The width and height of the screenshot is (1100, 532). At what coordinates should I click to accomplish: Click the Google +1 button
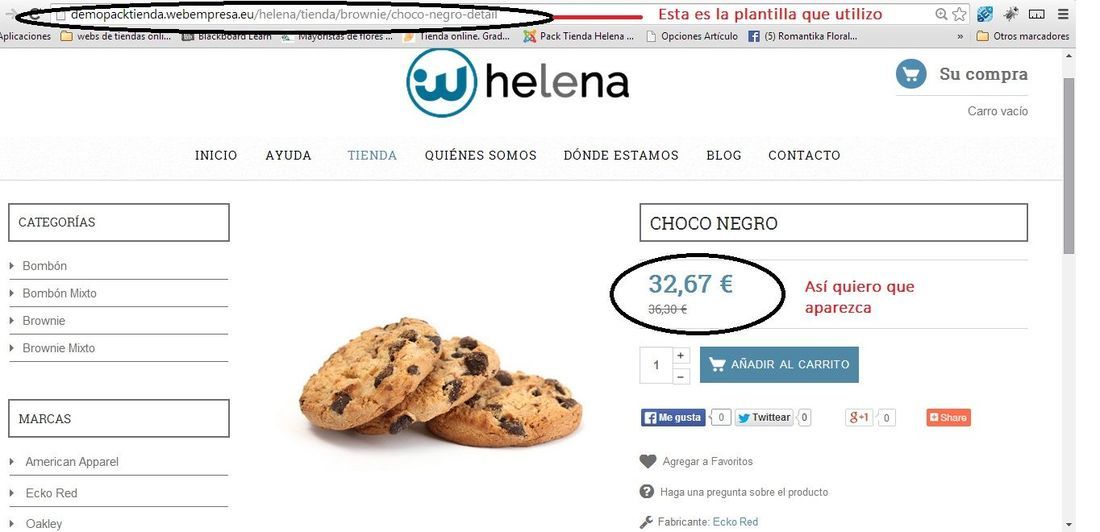coord(859,418)
